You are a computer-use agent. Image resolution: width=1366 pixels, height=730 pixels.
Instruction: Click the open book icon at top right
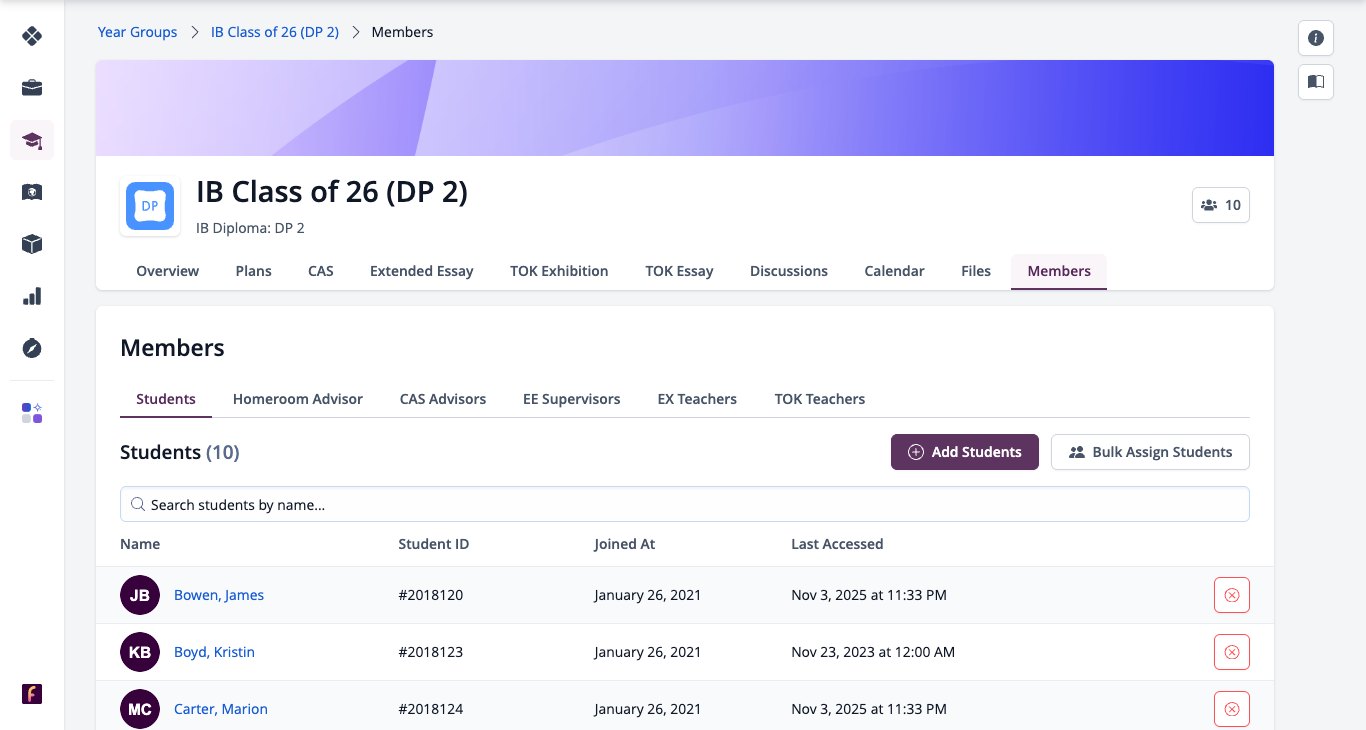click(x=1316, y=82)
